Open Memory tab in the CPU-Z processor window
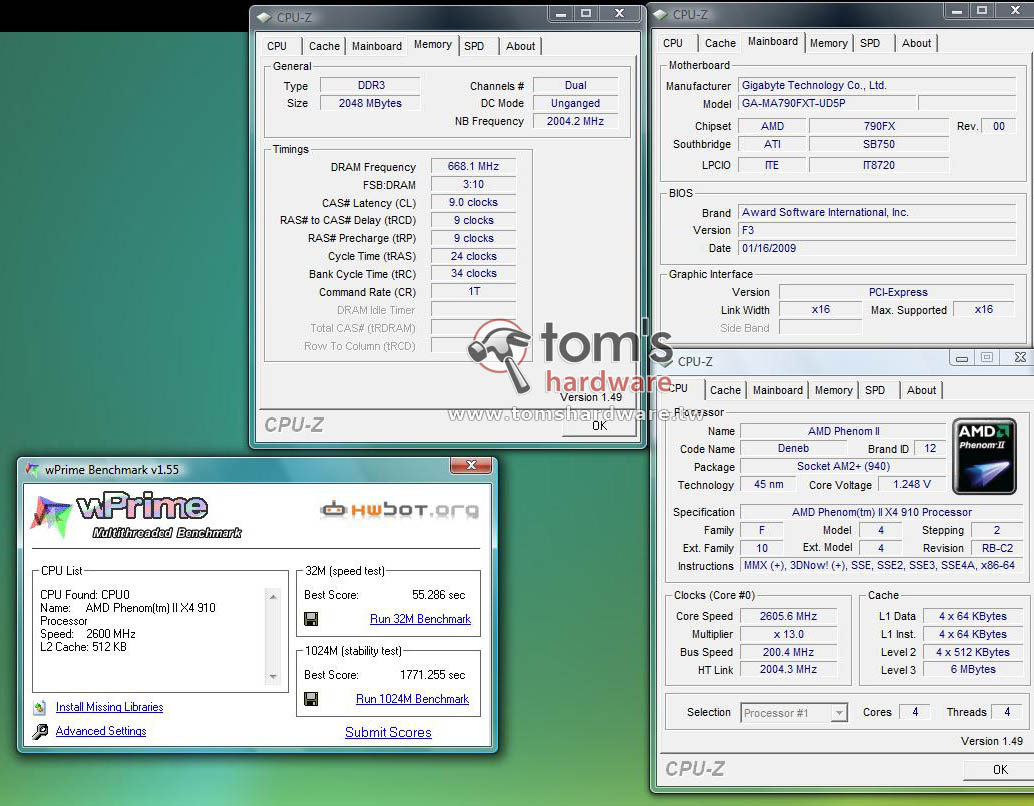This screenshot has width=1034, height=806. pyautogui.click(x=834, y=390)
